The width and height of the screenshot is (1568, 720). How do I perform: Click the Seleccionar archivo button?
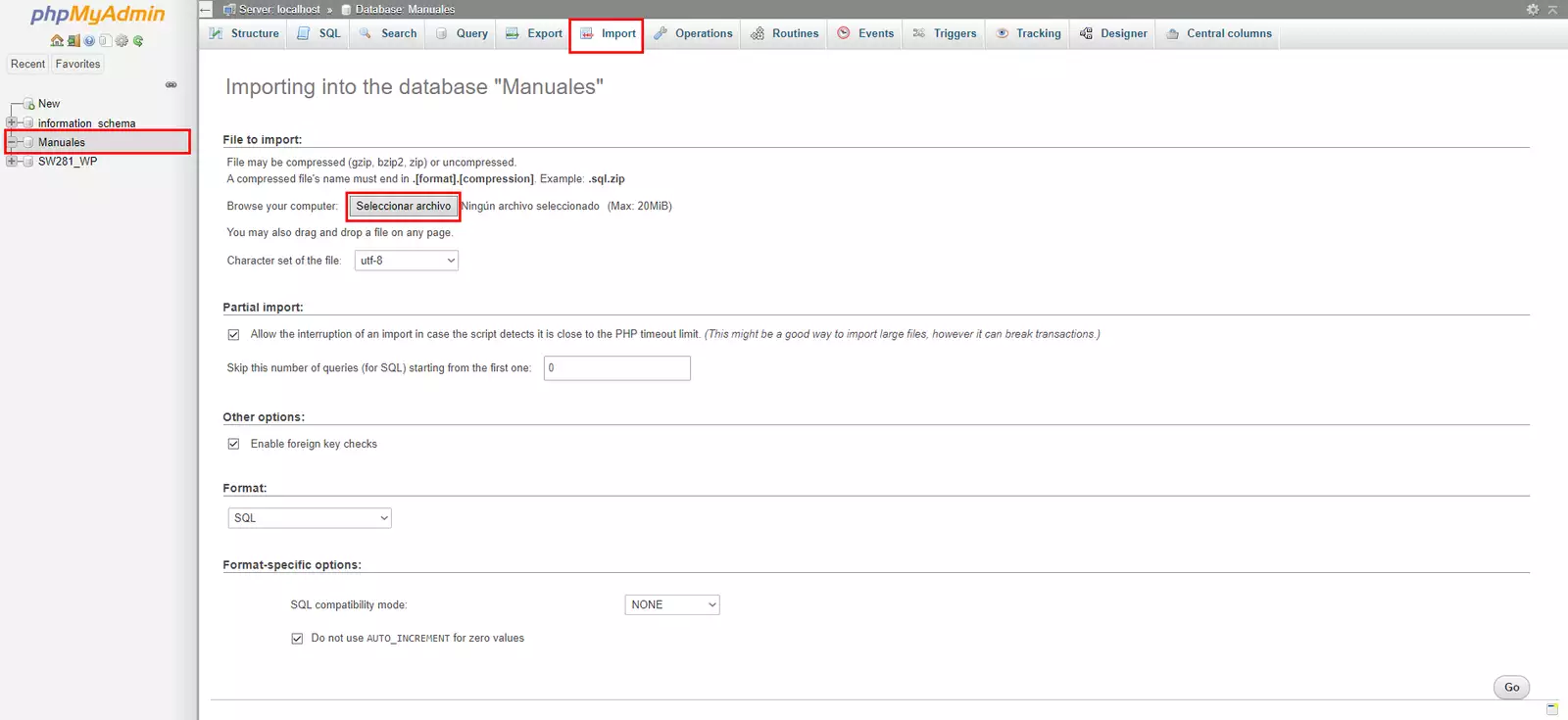click(403, 207)
